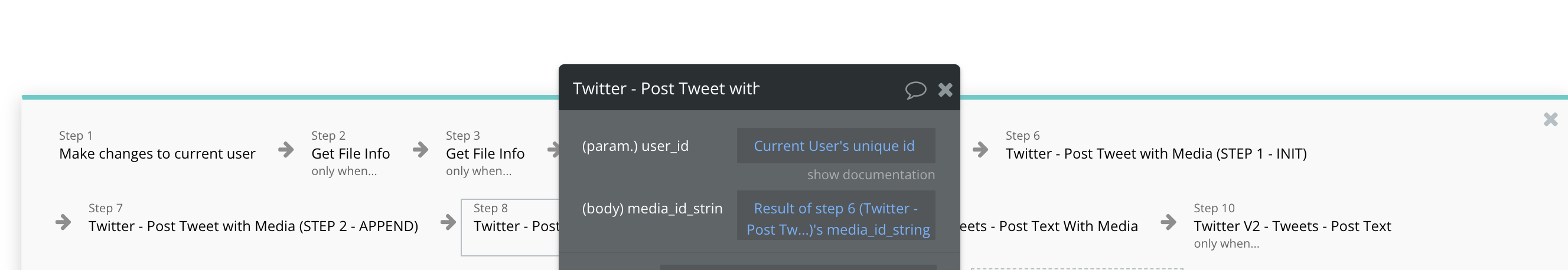The width and height of the screenshot is (1568, 270).
Task: Select Step 1 Make changes to current user
Action: [157, 153]
